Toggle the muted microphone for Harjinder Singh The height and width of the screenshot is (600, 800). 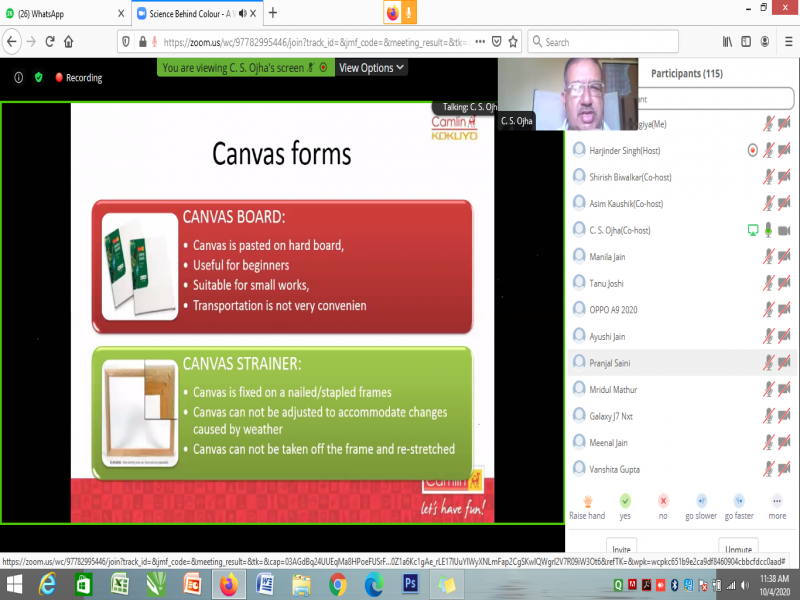tap(769, 150)
